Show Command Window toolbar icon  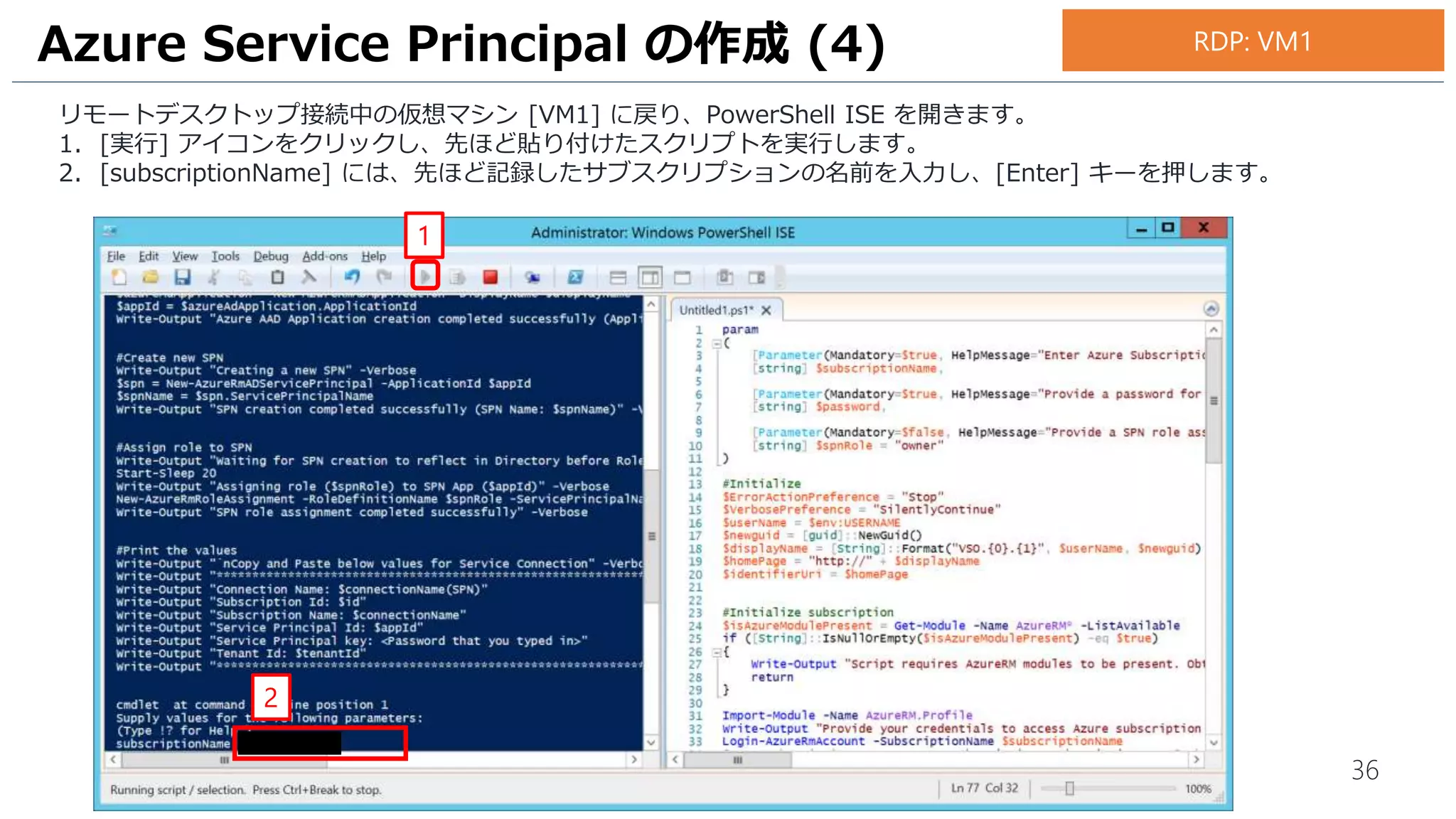(x=724, y=277)
